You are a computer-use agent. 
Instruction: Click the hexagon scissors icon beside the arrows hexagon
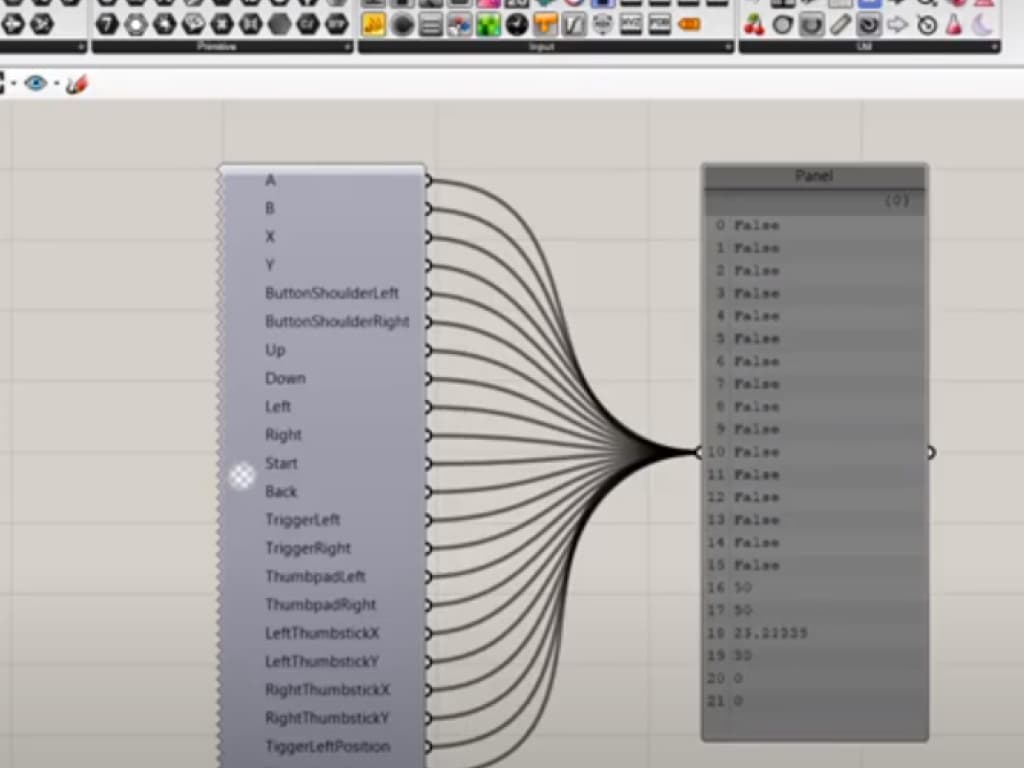[x=42, y=25]
